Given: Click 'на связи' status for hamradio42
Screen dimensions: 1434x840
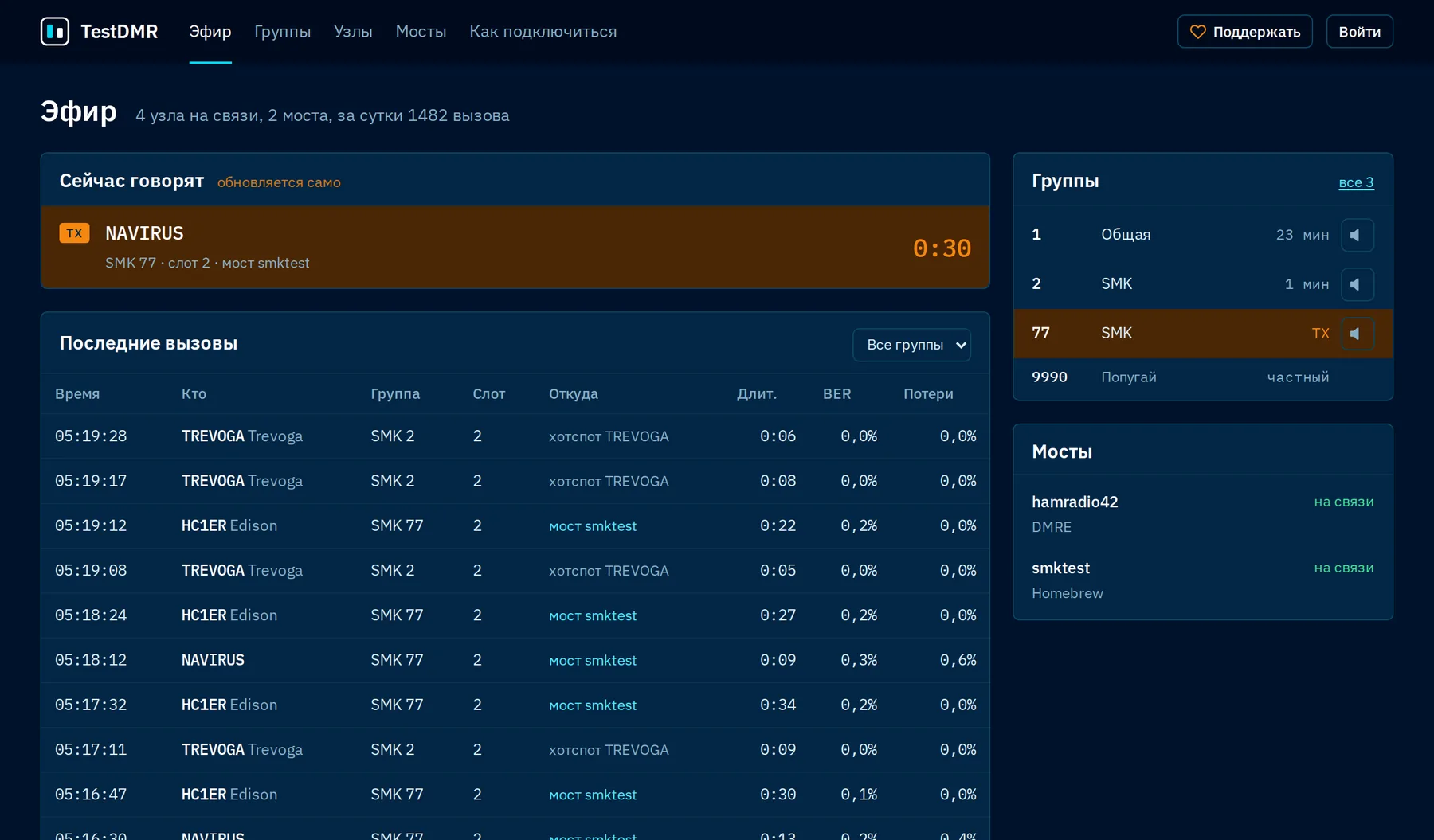Looking at the screenshot, I should pos(1344,502).
